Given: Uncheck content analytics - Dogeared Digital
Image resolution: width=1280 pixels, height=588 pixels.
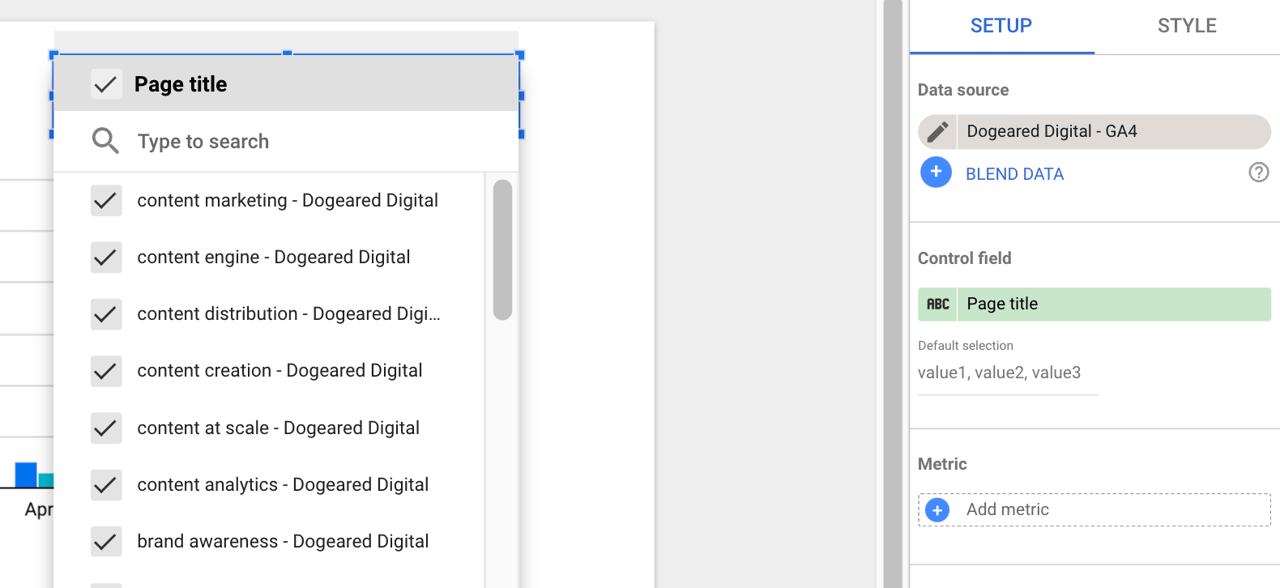Looking at the screenshot, I should [105, 484].
